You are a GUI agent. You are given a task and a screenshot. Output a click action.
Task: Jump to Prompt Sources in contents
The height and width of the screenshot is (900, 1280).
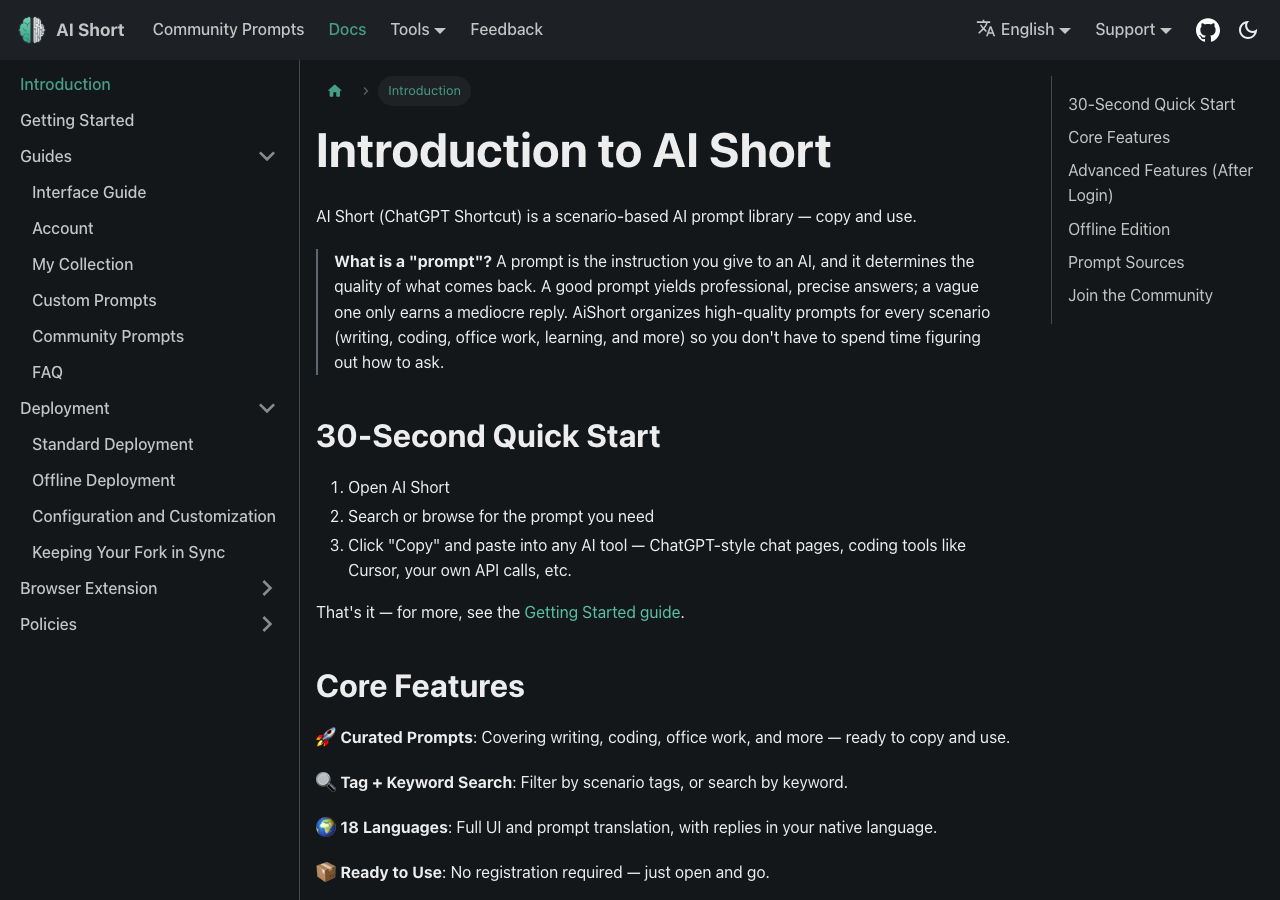pos(1126,262)
